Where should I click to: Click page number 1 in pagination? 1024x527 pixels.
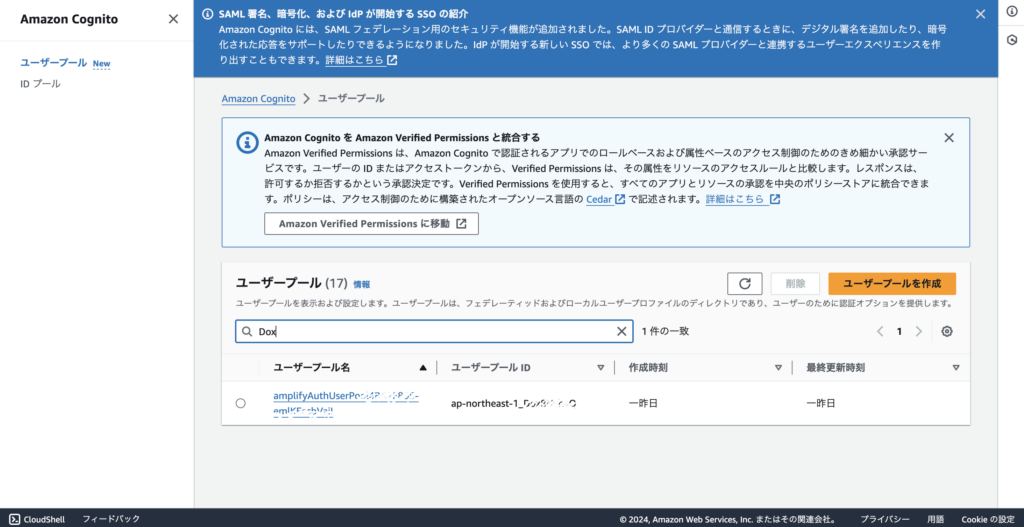click(899, 331)
